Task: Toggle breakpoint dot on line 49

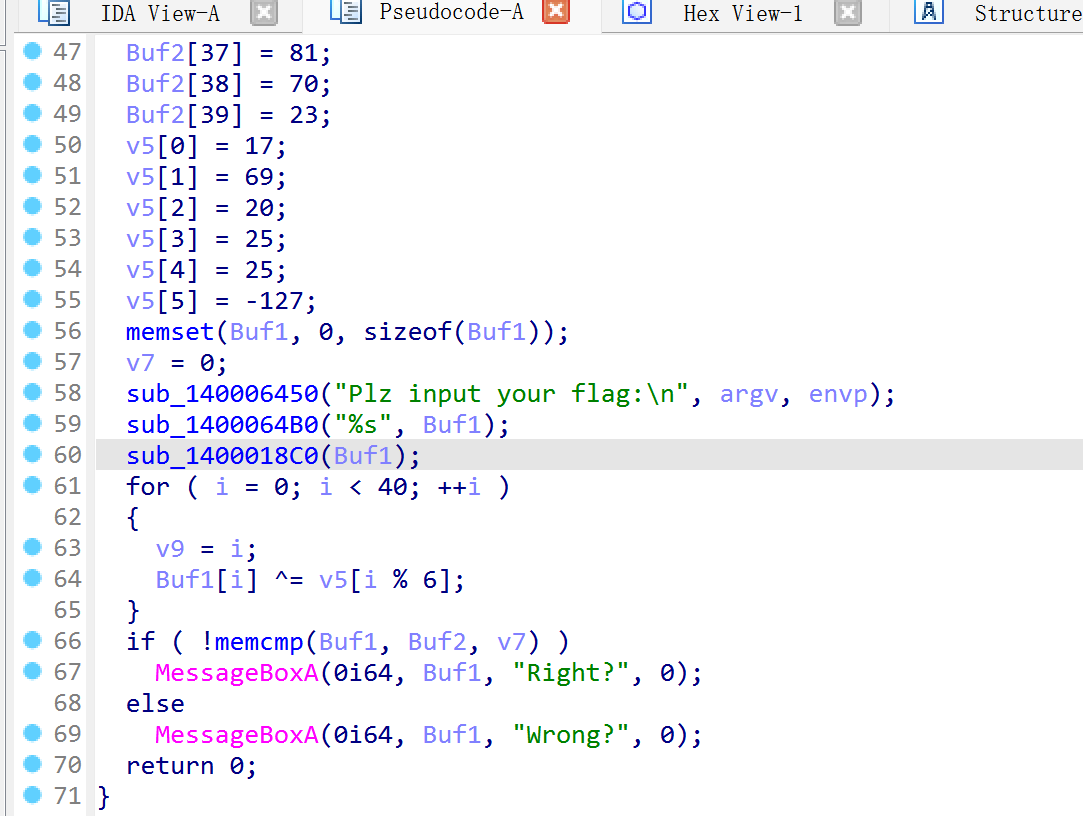Action: 32,113
